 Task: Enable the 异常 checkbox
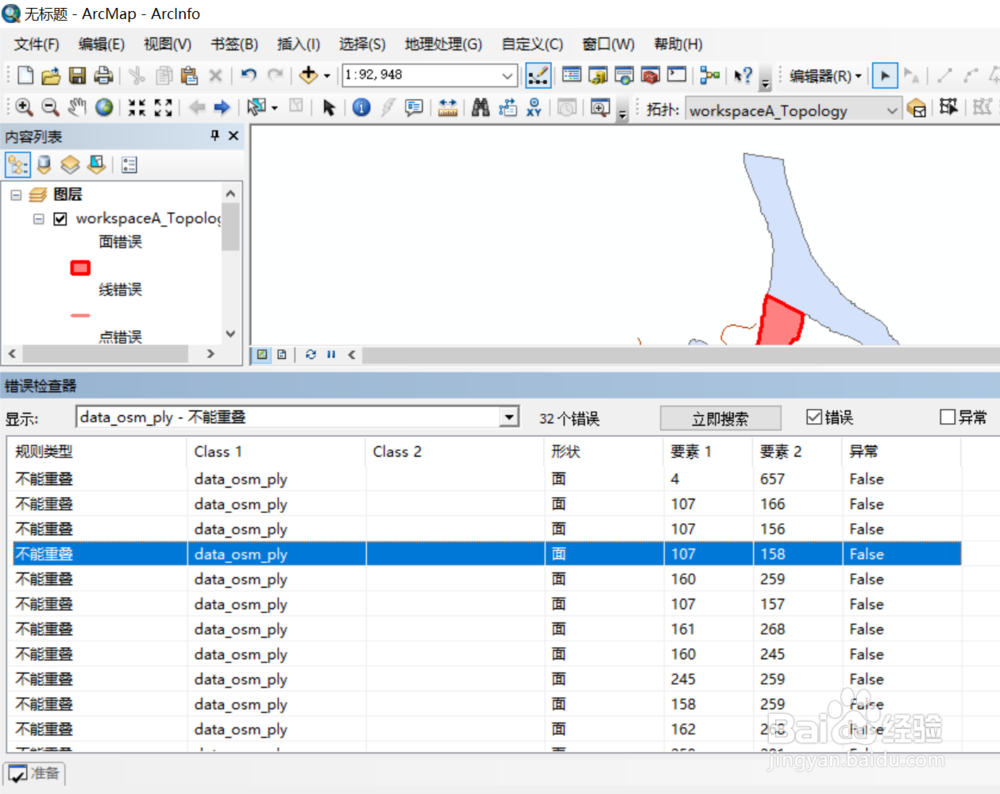pos(948,417)
